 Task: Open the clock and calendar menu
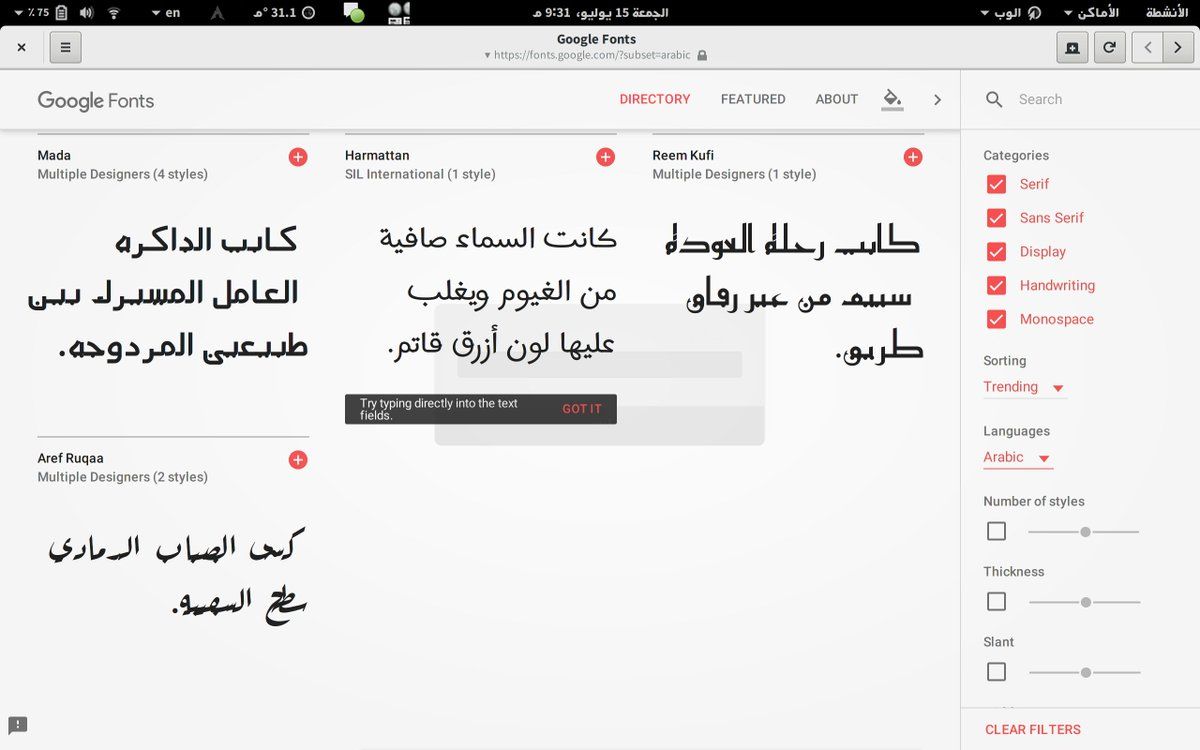tap(600, 13)
